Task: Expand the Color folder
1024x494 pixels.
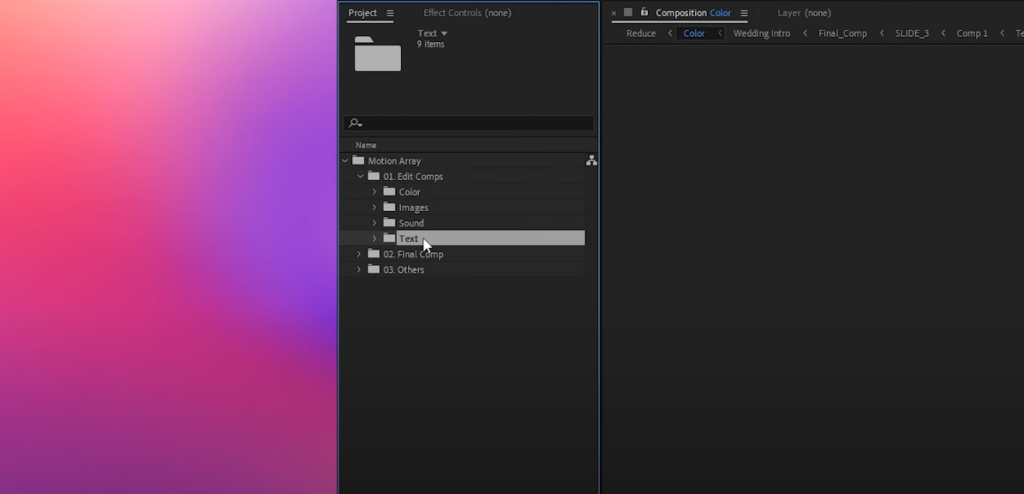Action: [375, 192]
